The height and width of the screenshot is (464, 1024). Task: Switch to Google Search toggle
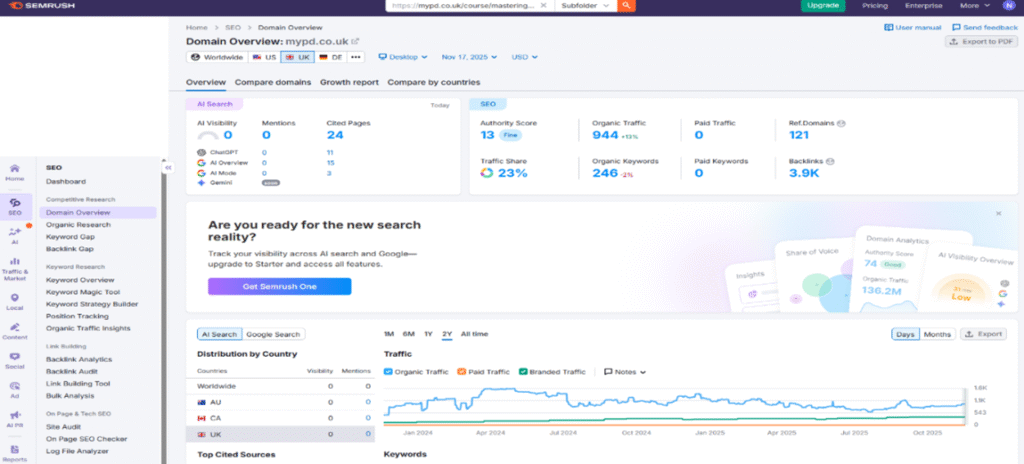pyautogui.click(x=273, y=334)
